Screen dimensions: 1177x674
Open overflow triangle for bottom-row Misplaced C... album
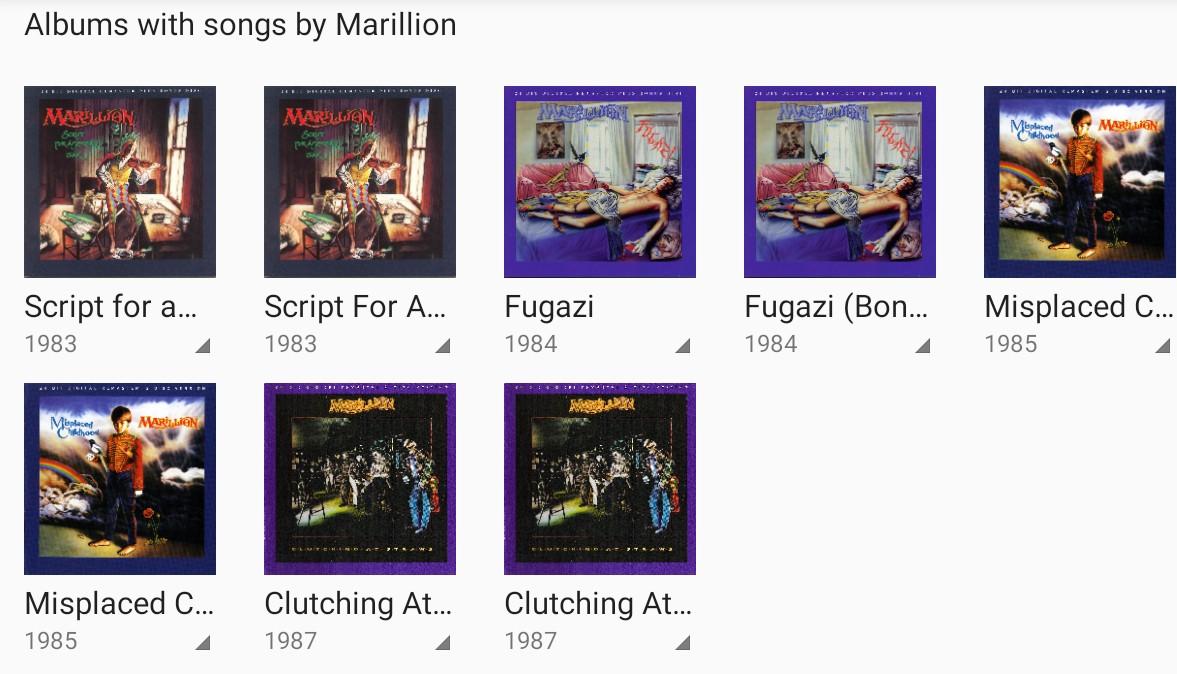[x=203, y=642]
